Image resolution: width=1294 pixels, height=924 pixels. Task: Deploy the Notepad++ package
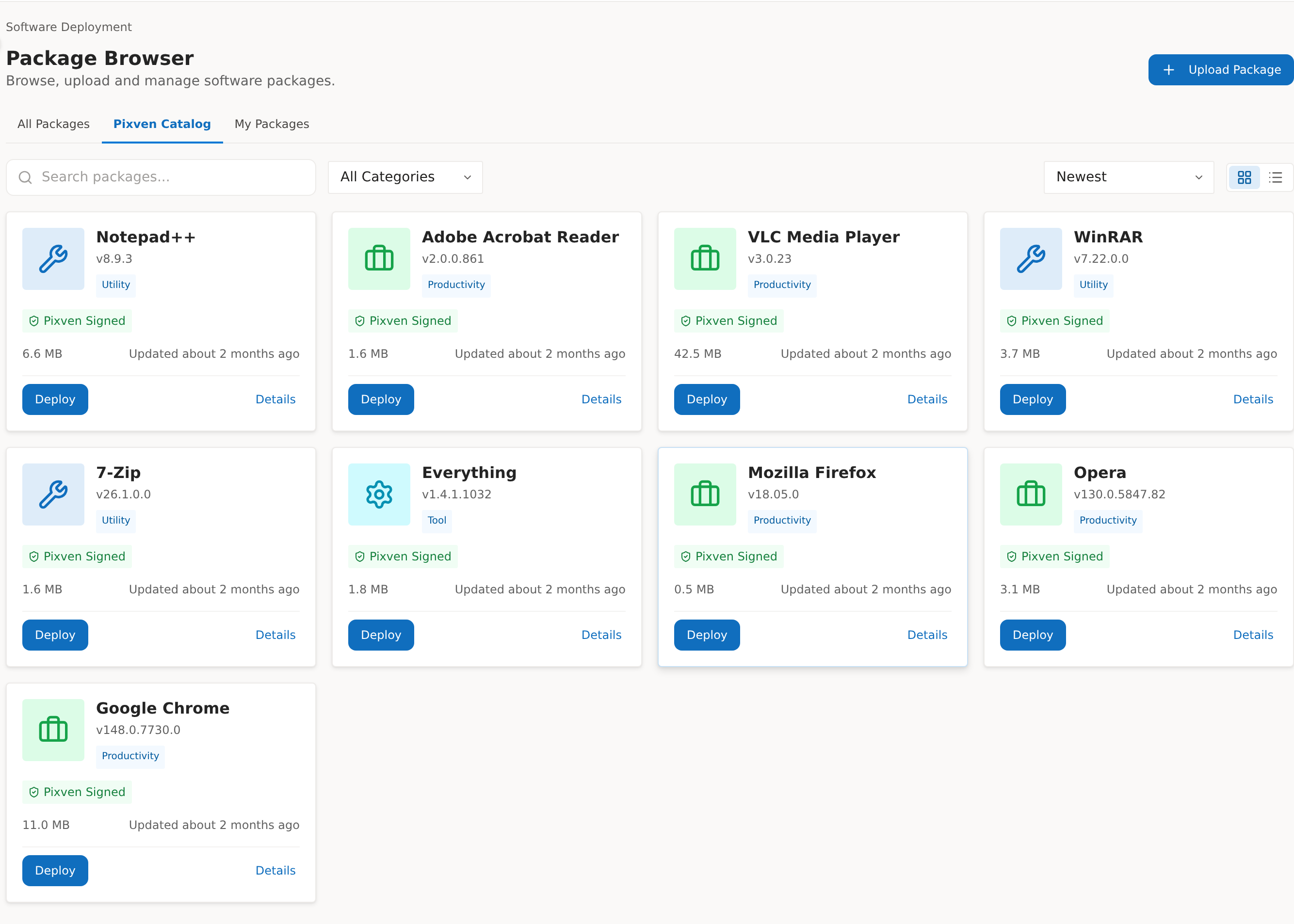(55, 399)
